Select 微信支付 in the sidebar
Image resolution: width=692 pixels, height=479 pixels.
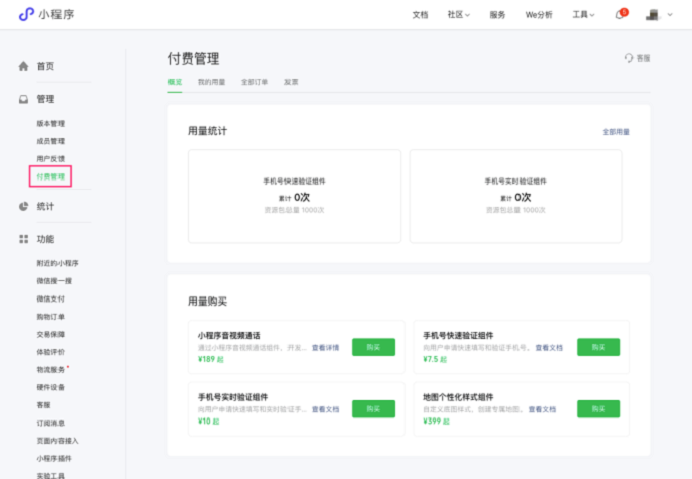coord(53,298)
